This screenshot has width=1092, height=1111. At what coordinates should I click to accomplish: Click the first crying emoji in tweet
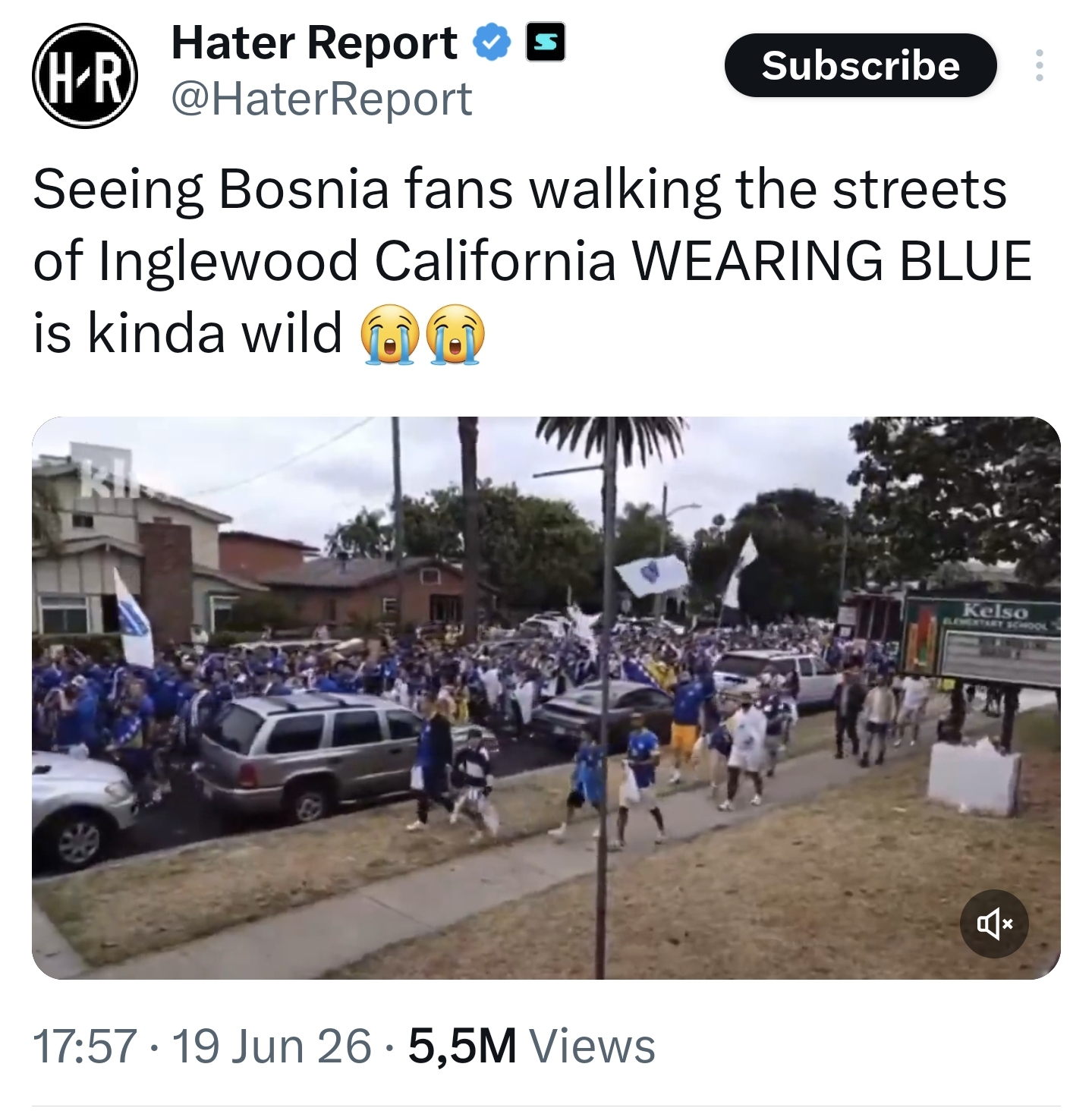click(x=389, y=334)
